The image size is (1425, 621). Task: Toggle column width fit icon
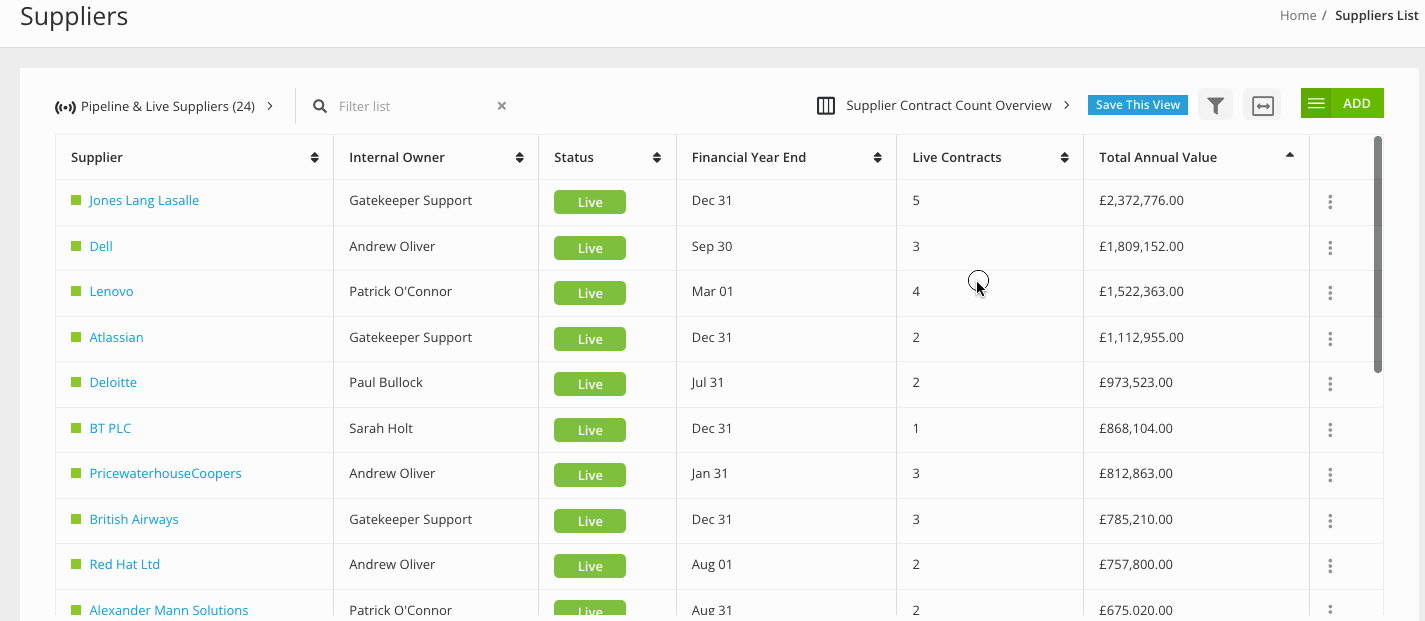(x=1262, y=105)
